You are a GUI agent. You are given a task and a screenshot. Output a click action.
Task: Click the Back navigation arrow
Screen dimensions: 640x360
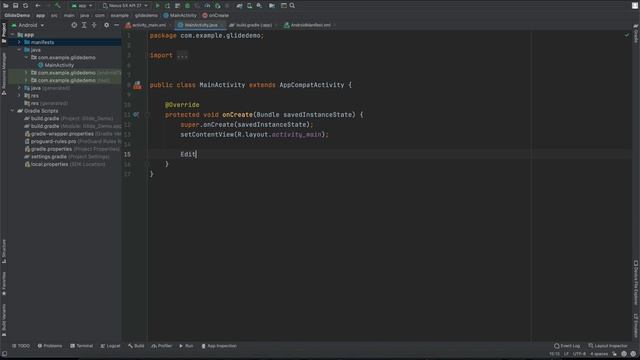pos(38,6)
